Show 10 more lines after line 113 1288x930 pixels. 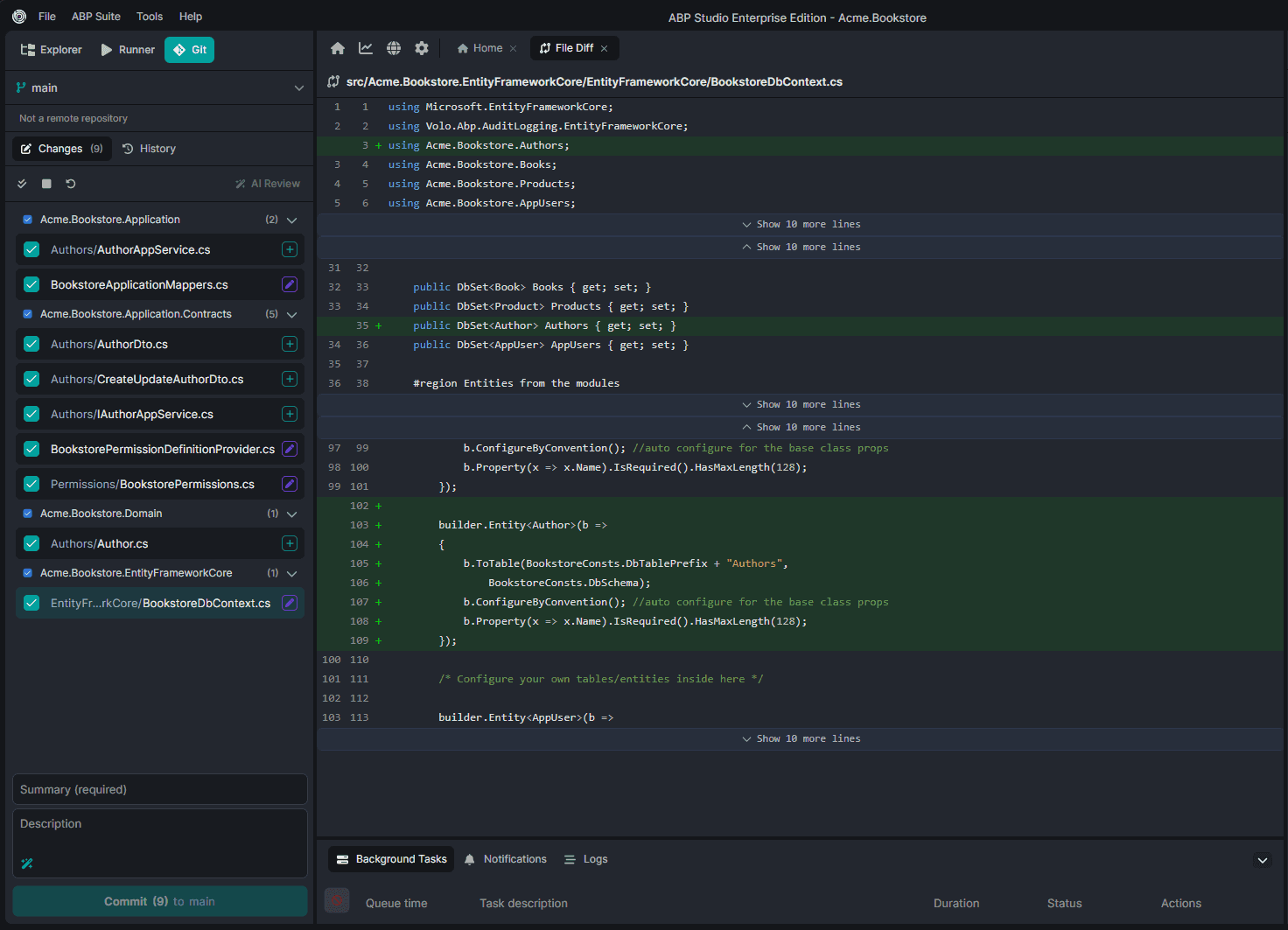(x=801, y=739)
